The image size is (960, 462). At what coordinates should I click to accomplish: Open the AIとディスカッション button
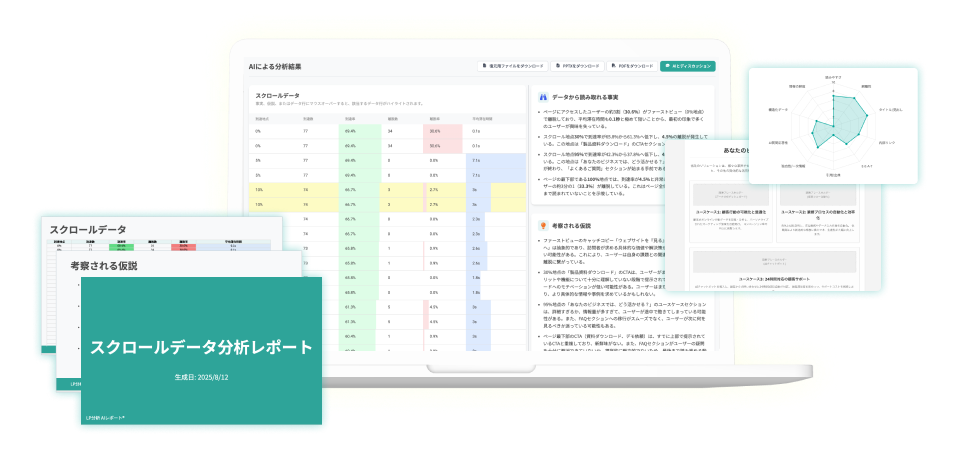(688, 66)
